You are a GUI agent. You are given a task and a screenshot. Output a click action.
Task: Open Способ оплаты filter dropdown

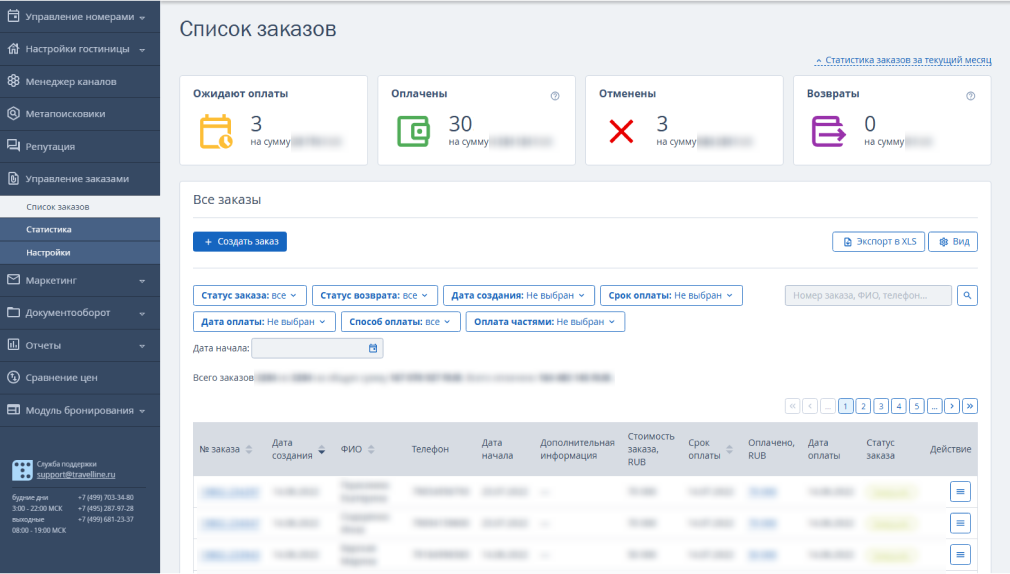(400, 321)
